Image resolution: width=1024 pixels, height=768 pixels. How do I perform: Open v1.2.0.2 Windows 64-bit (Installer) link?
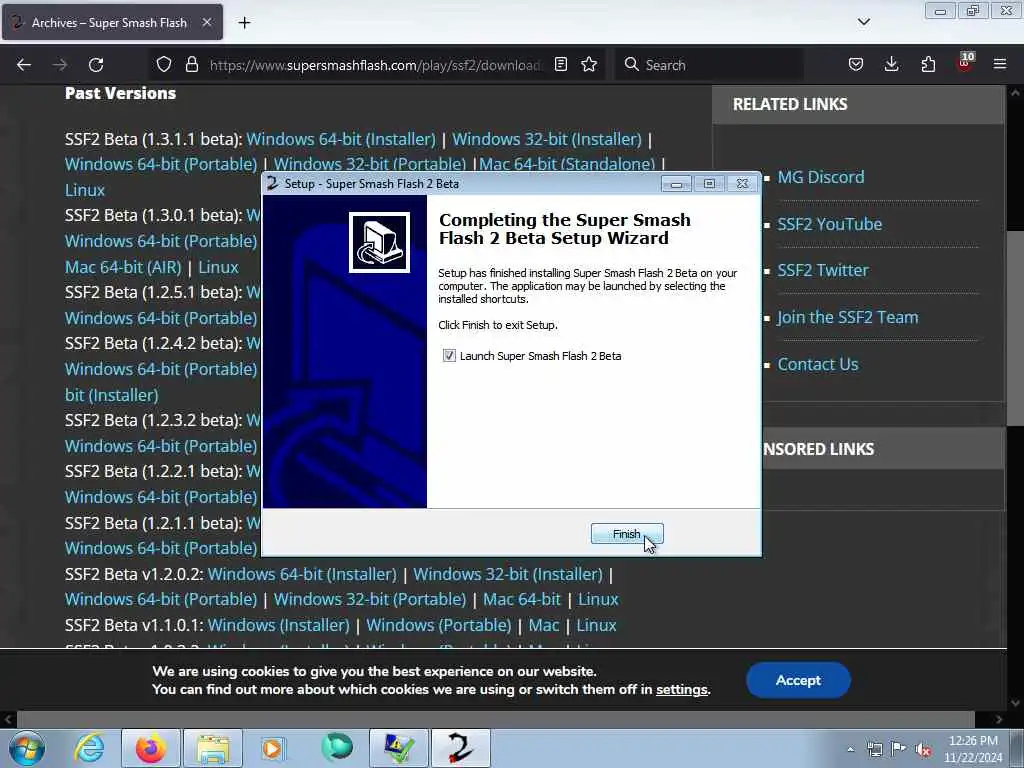point(302,574)
